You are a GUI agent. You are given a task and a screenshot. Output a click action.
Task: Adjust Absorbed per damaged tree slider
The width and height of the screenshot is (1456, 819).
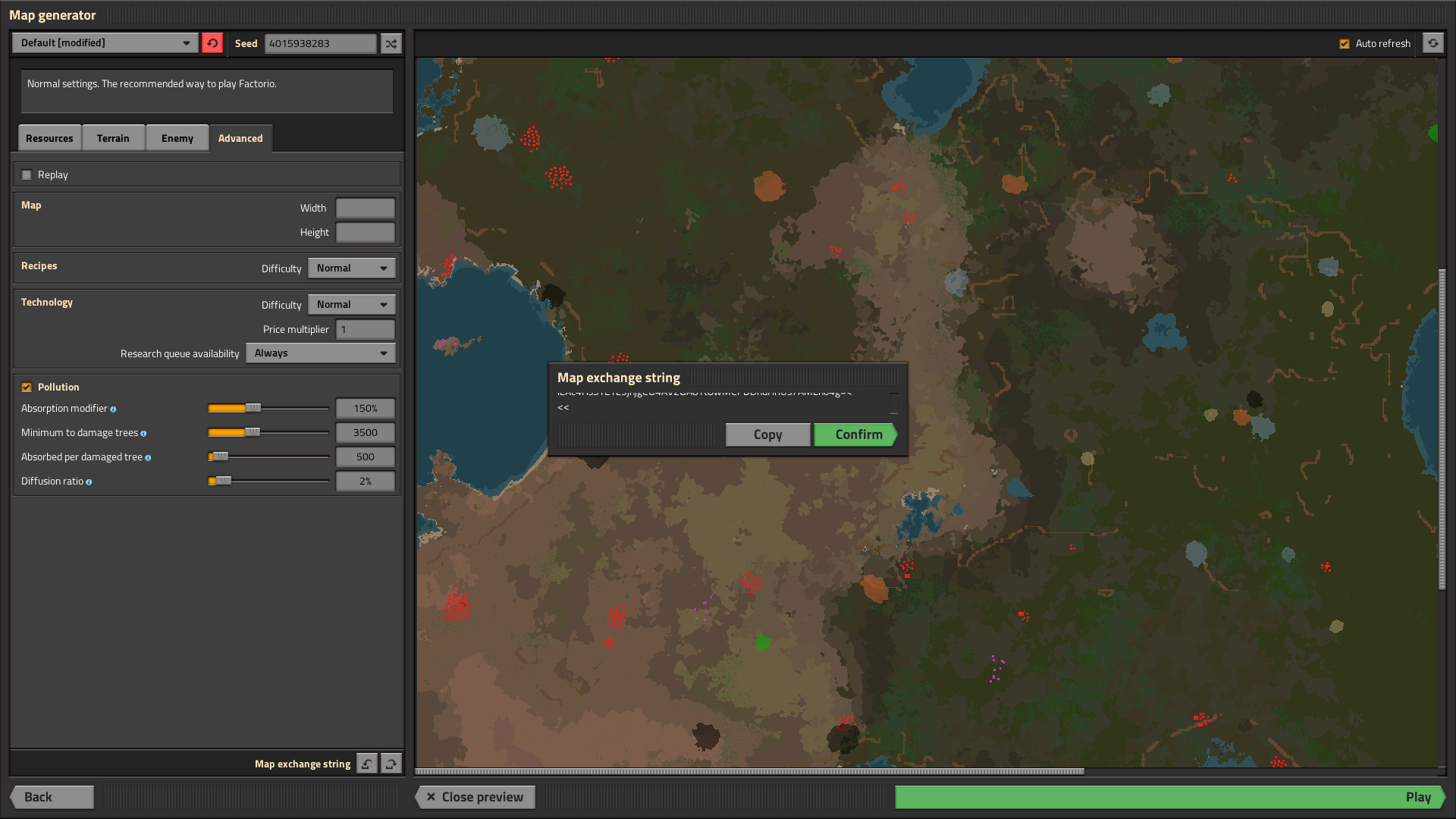point(268,457)
